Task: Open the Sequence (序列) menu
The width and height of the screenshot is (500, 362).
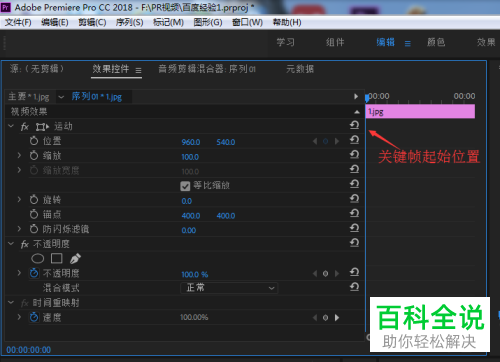Action: click(129, 22)
